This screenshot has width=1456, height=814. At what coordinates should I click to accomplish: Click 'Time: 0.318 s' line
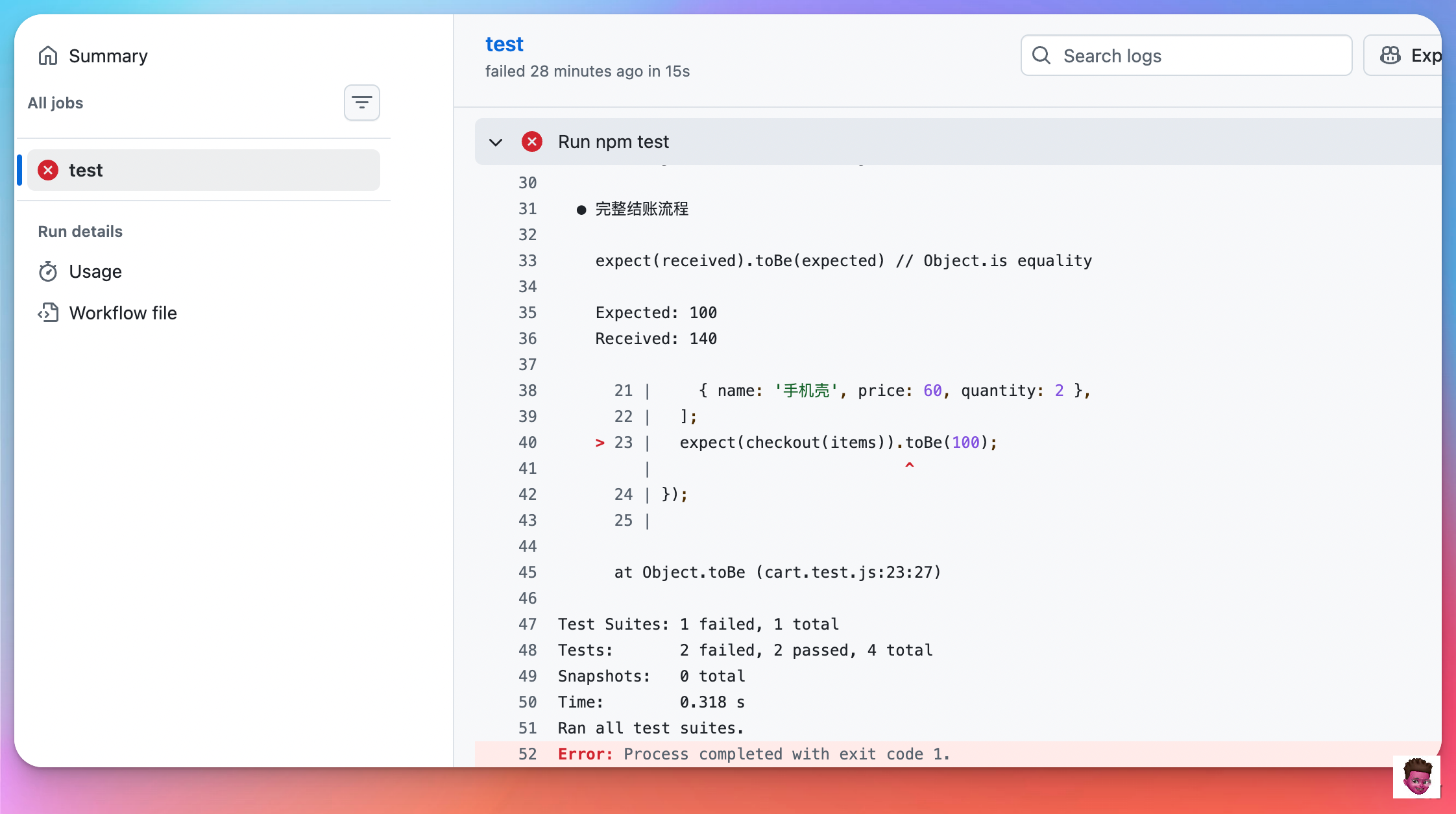(x=651, y=702)
